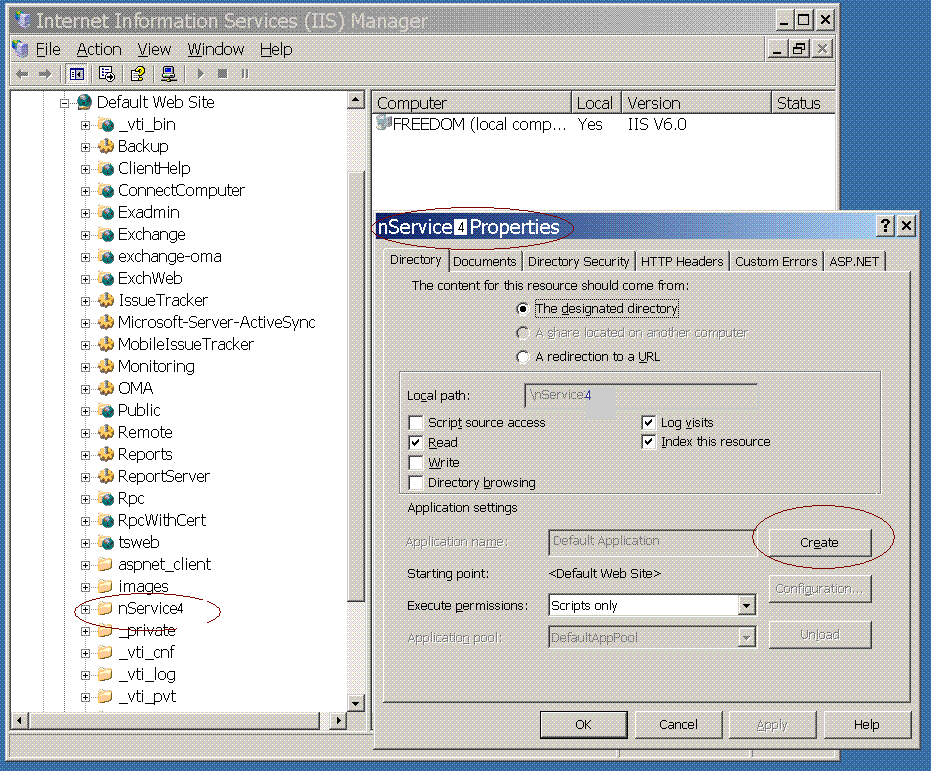This screenshot has width=931, height=771.
Task: Enable Directory browsing checkbox
Action: (x=416, y=483)
